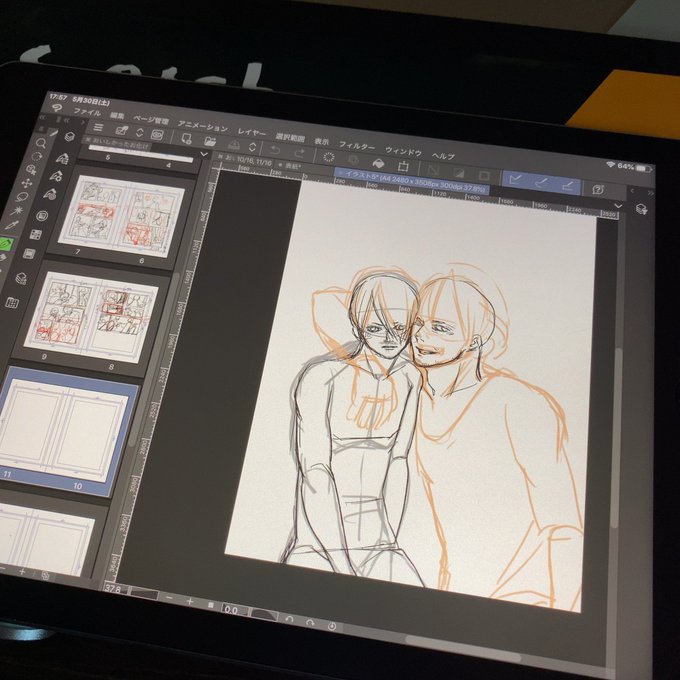Open the Sub Tool palette icon

click(x=62, y=158)
